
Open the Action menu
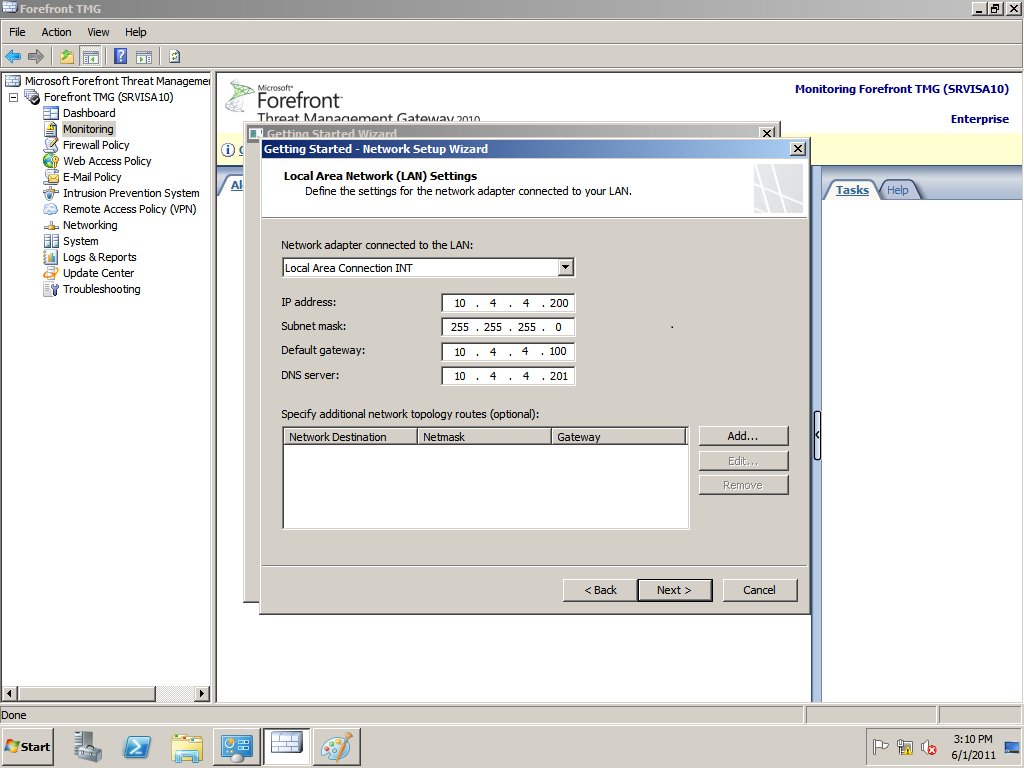56,32
